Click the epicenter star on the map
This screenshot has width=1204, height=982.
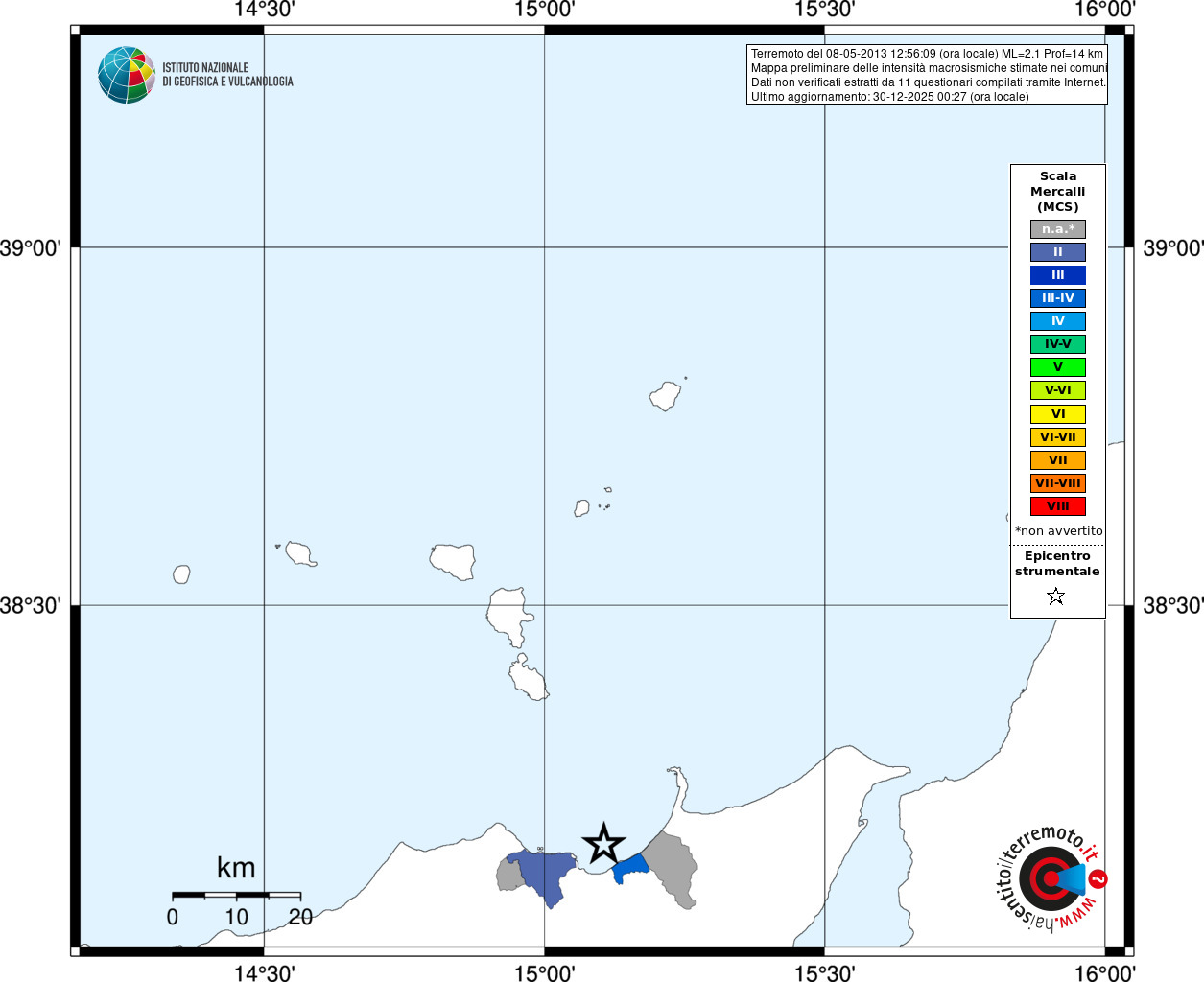click(603, 844)
